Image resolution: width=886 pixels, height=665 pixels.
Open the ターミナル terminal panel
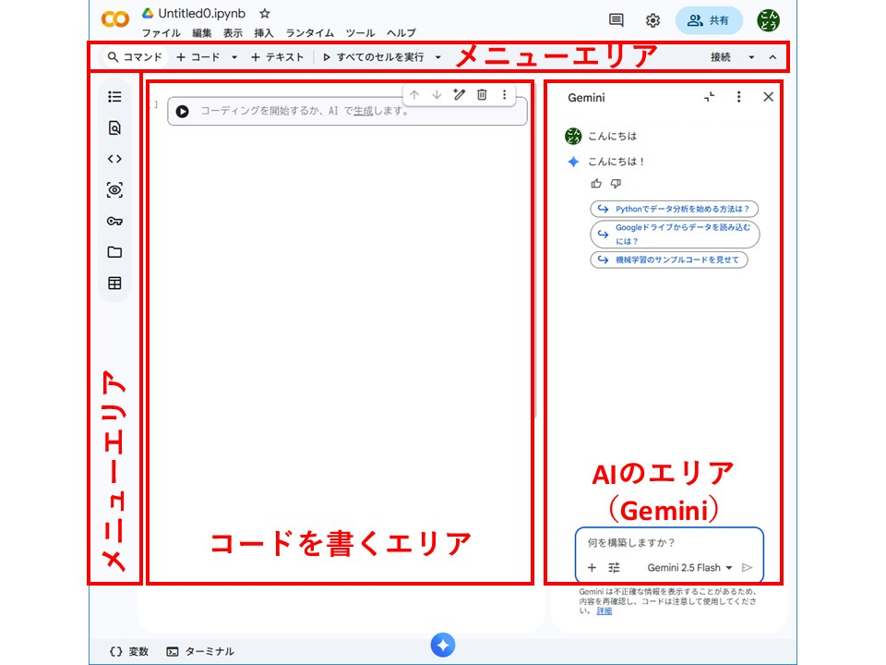(x=200, y=651)
